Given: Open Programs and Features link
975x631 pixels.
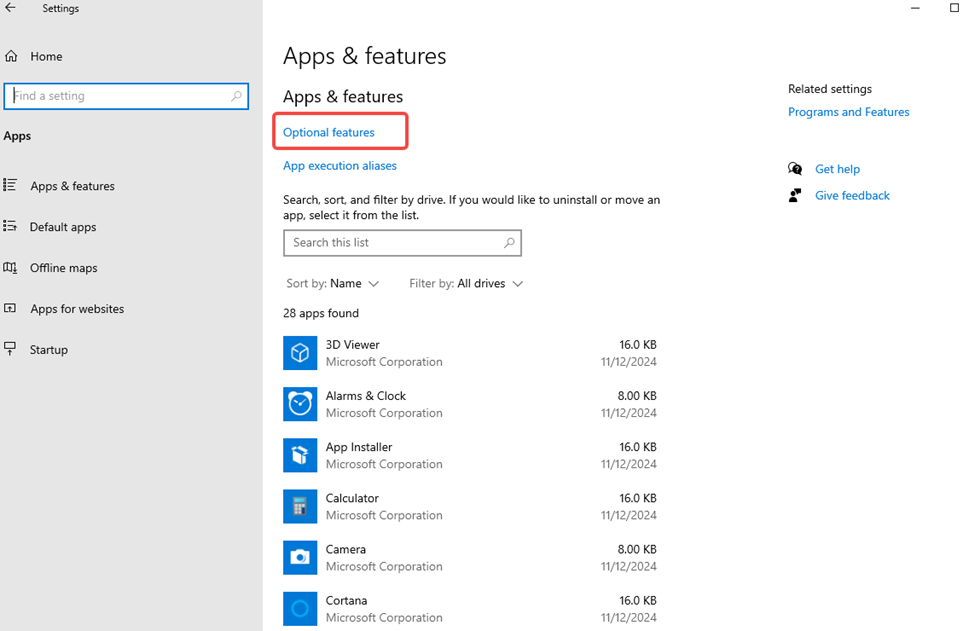Looking at the screenshot, I should 849,112.
